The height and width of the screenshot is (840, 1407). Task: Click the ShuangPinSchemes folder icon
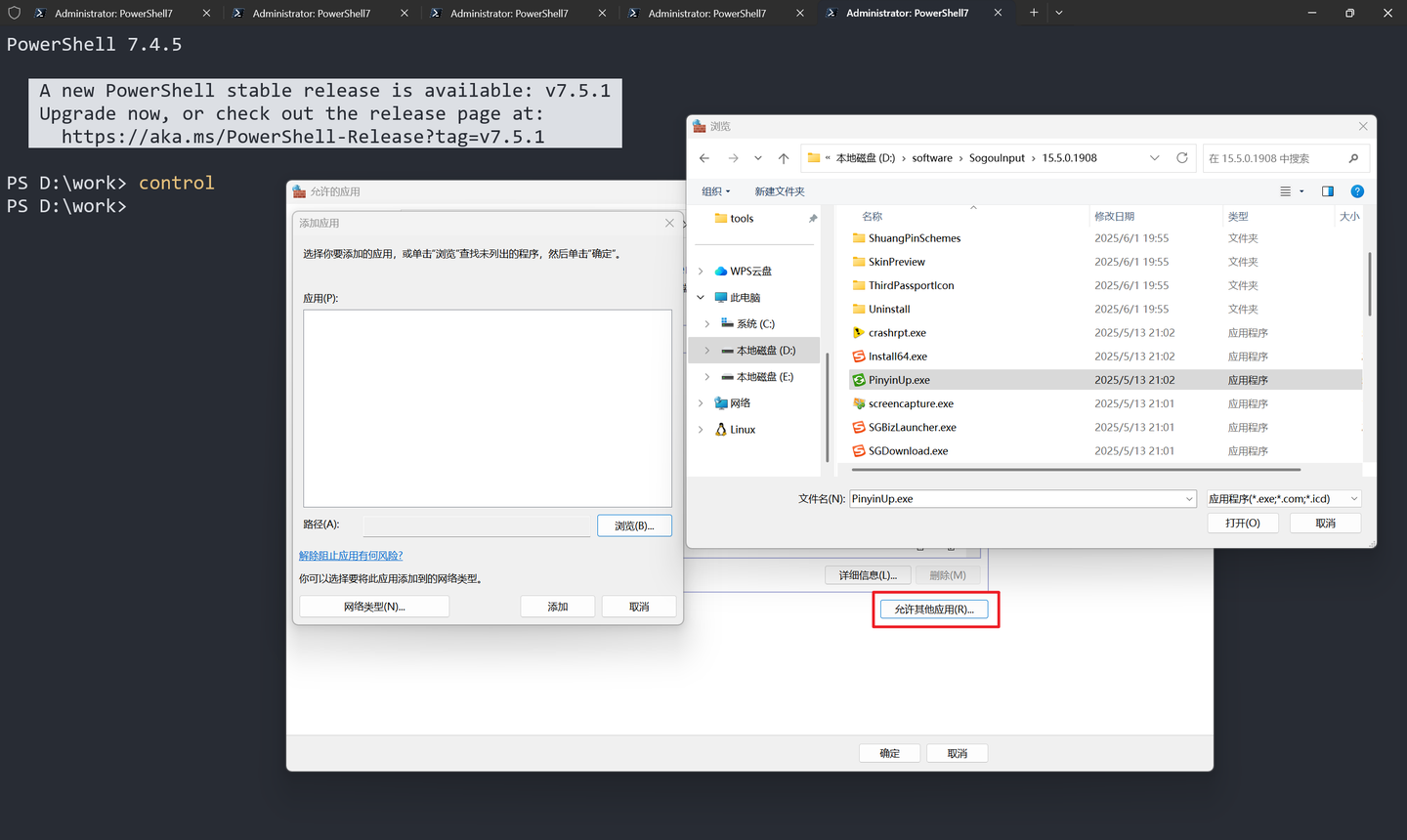pyautogui.click(x=859, y=238)
